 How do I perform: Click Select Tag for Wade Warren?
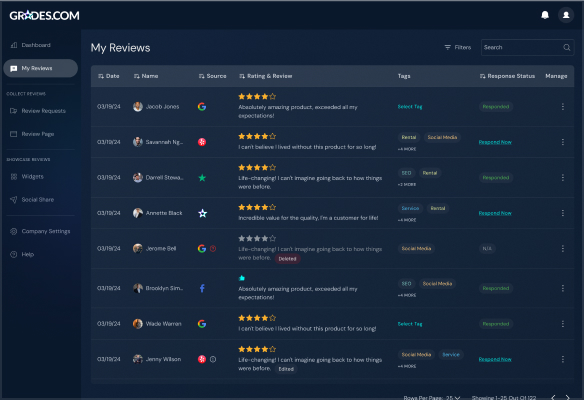(410, 324)
